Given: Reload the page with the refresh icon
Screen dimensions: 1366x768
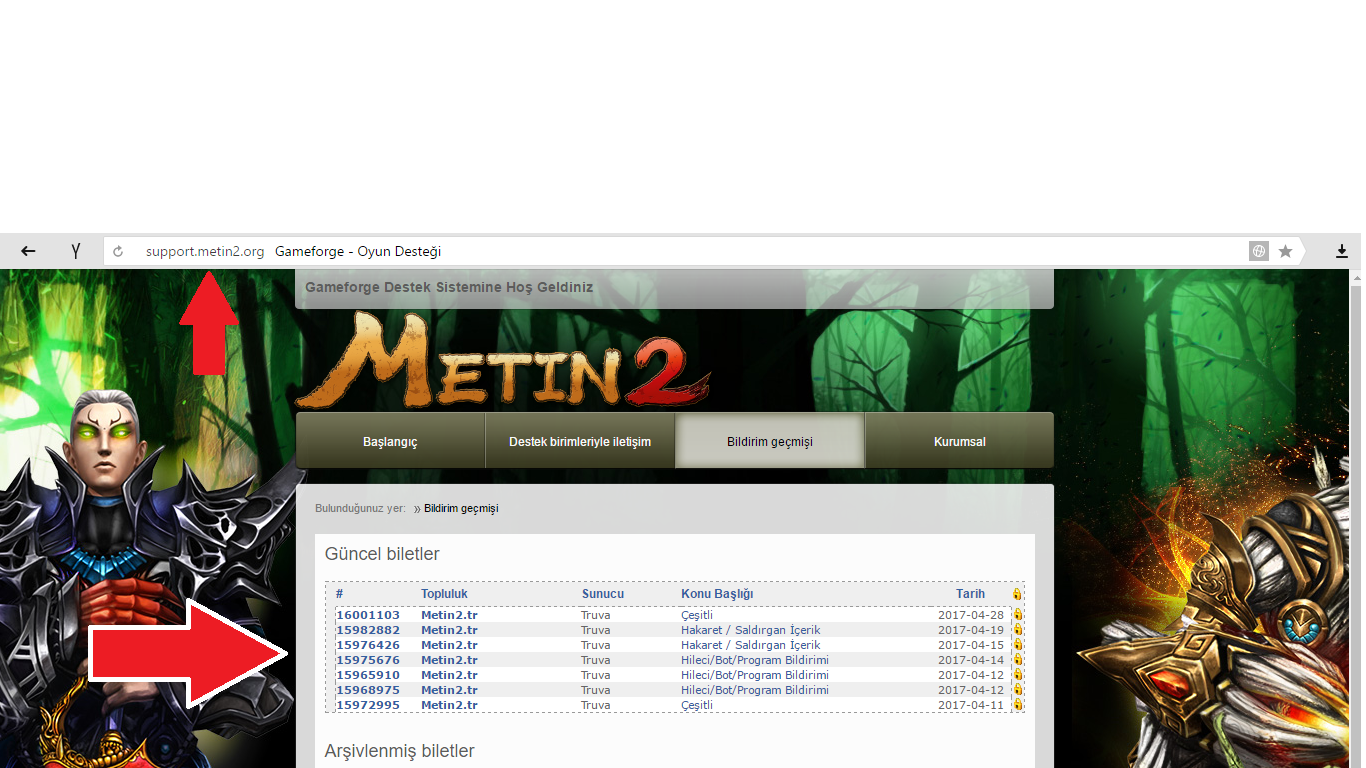Looking at the screenshot, I should click(118, 252).
